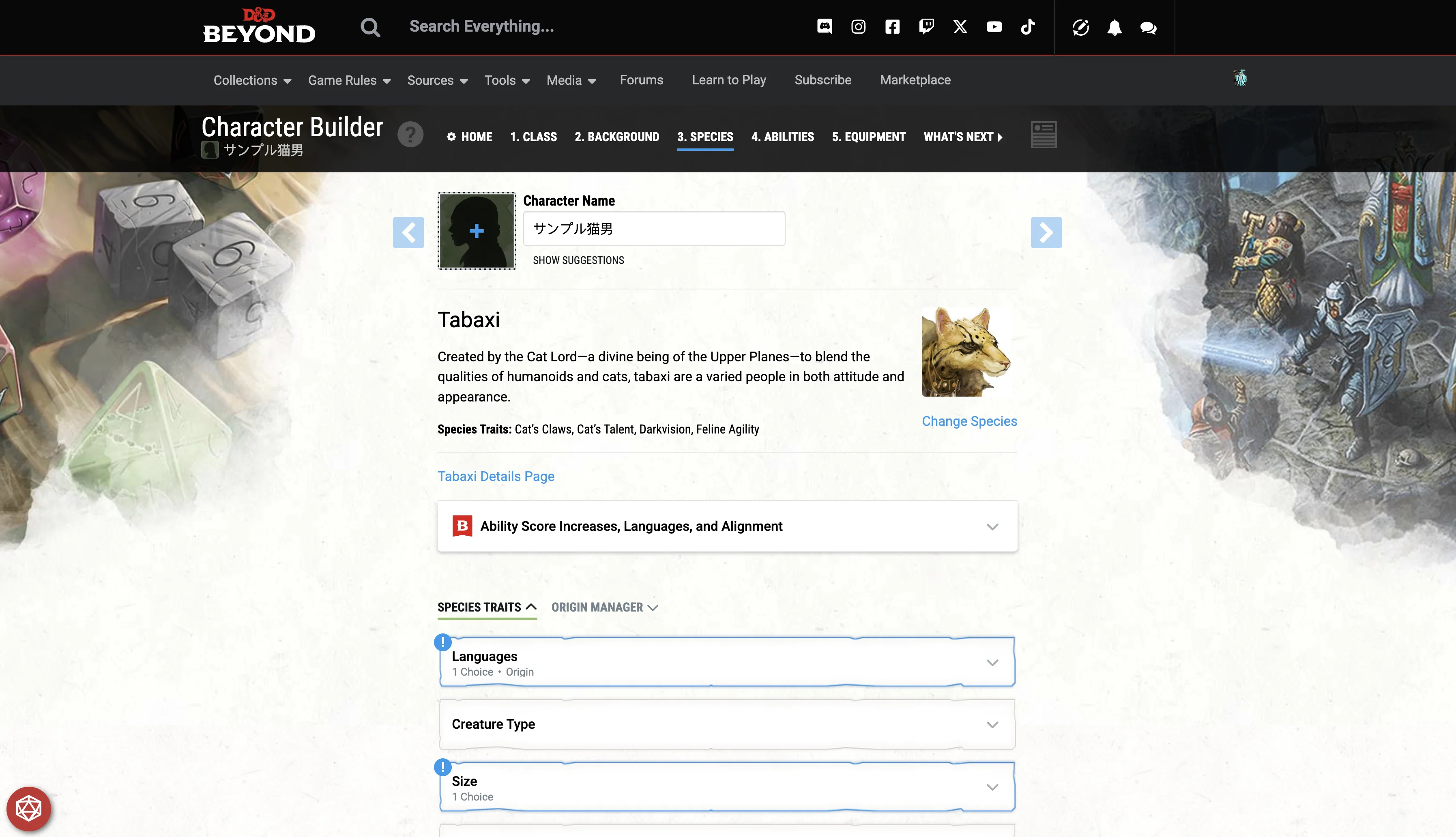Click Show Suggestions under character name
1456x837 pixels.
pyautogui.click(x=578, y=260)
